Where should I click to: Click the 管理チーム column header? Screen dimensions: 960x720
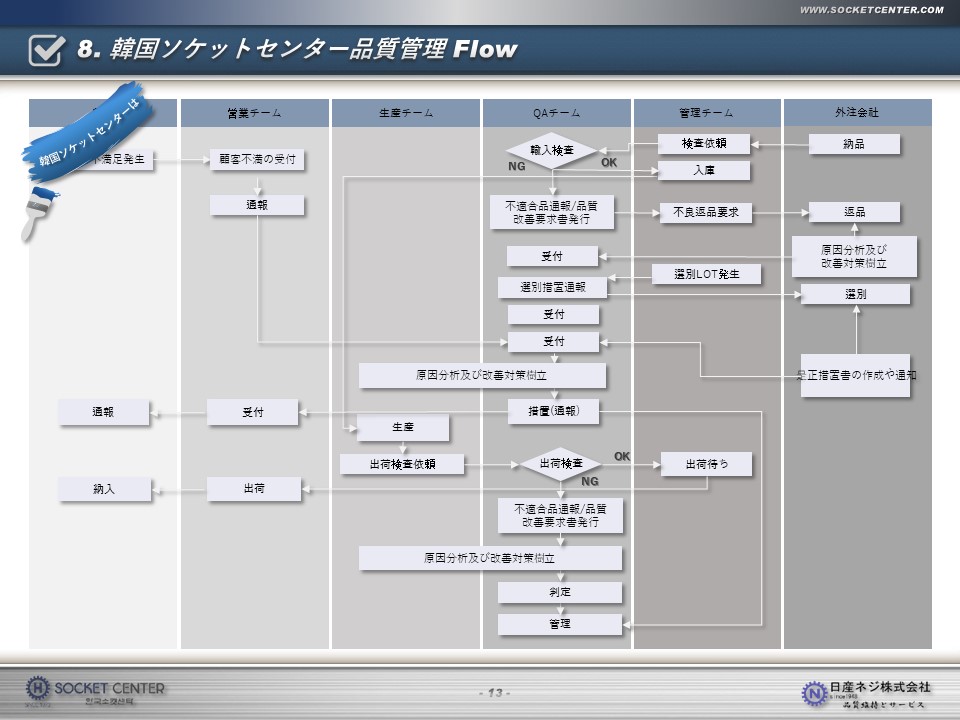click(706, 113)
